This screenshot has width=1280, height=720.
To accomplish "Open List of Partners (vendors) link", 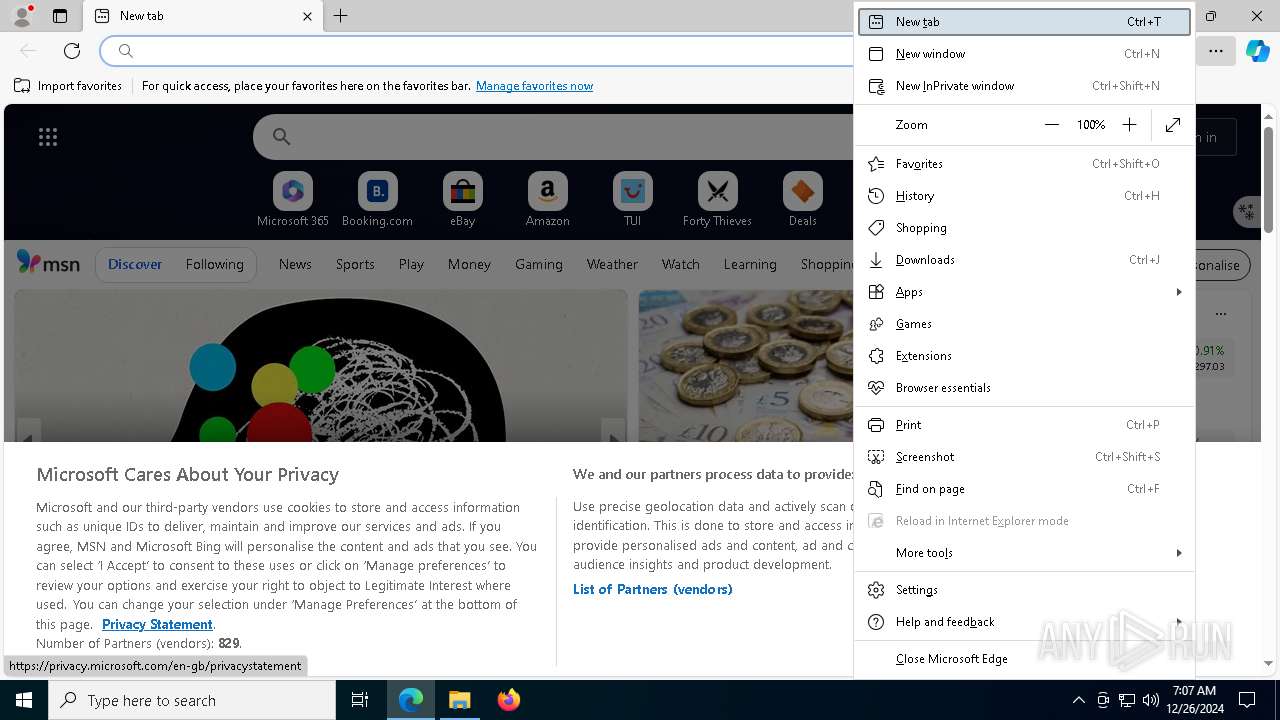I will click(652, 589).
